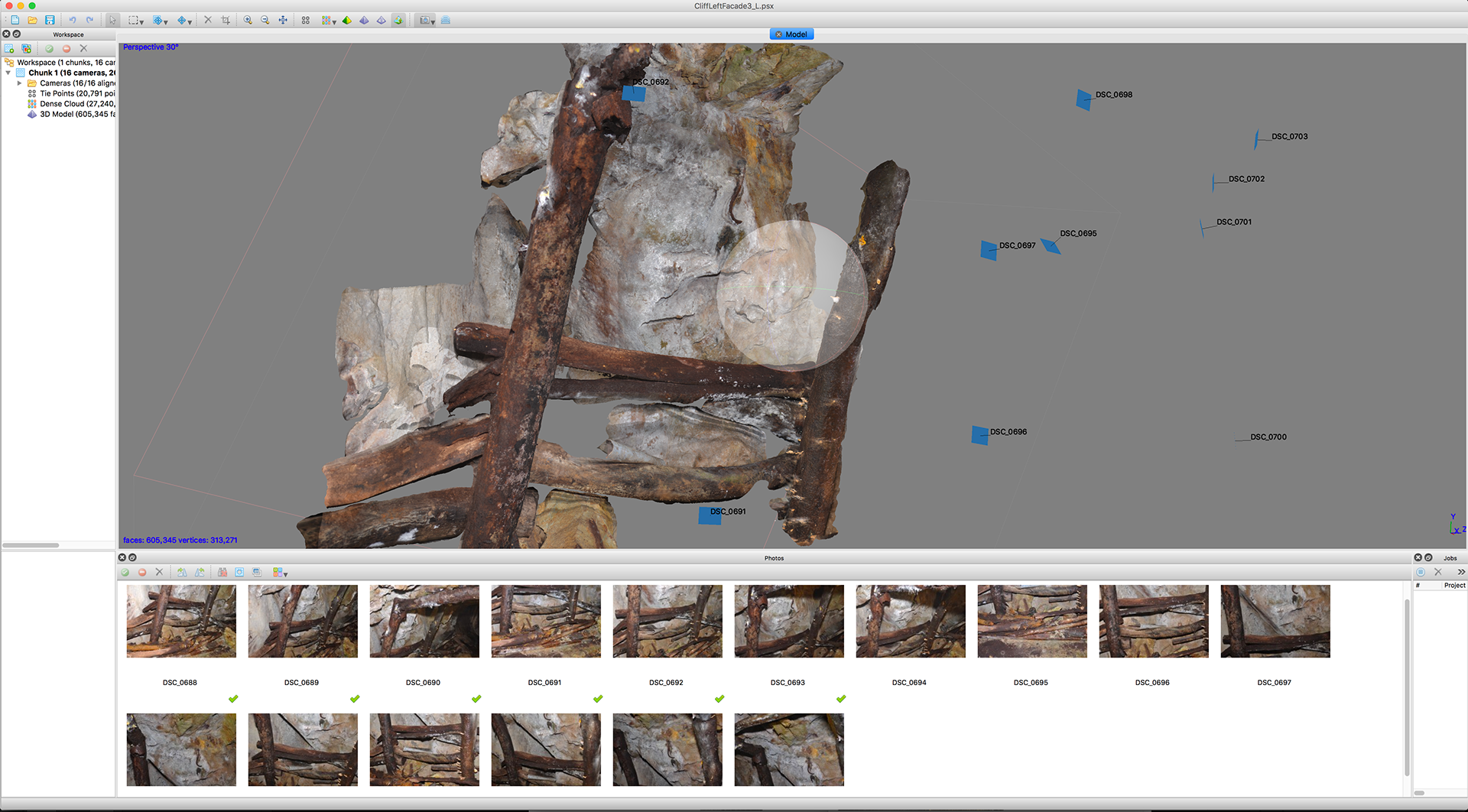1468x812 pixels.
Task: Expand the Cameras folder in tree
Action: [x=19, y=83]
